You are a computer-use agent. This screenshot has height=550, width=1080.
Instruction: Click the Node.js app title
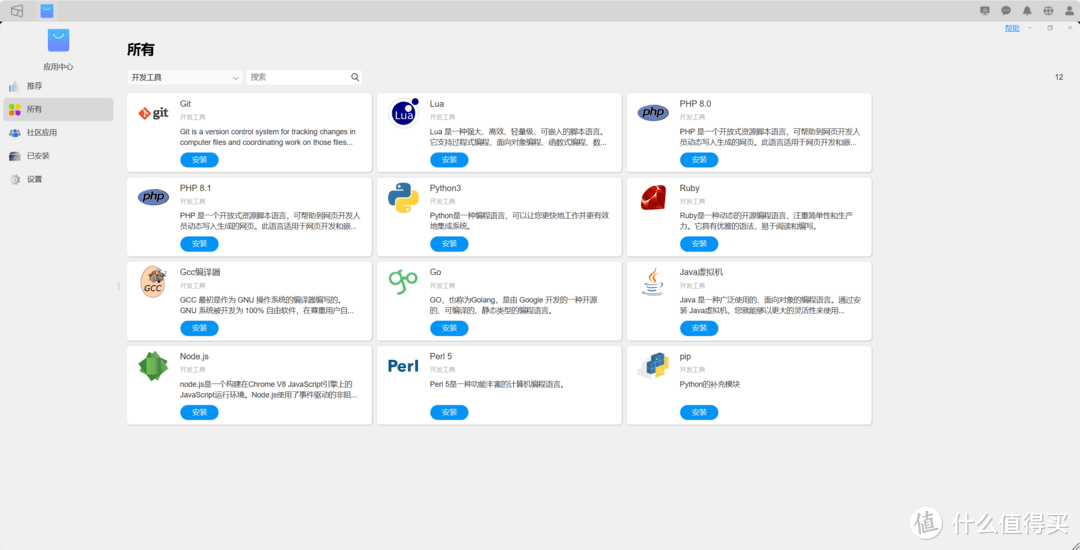(x=194, y=357)
